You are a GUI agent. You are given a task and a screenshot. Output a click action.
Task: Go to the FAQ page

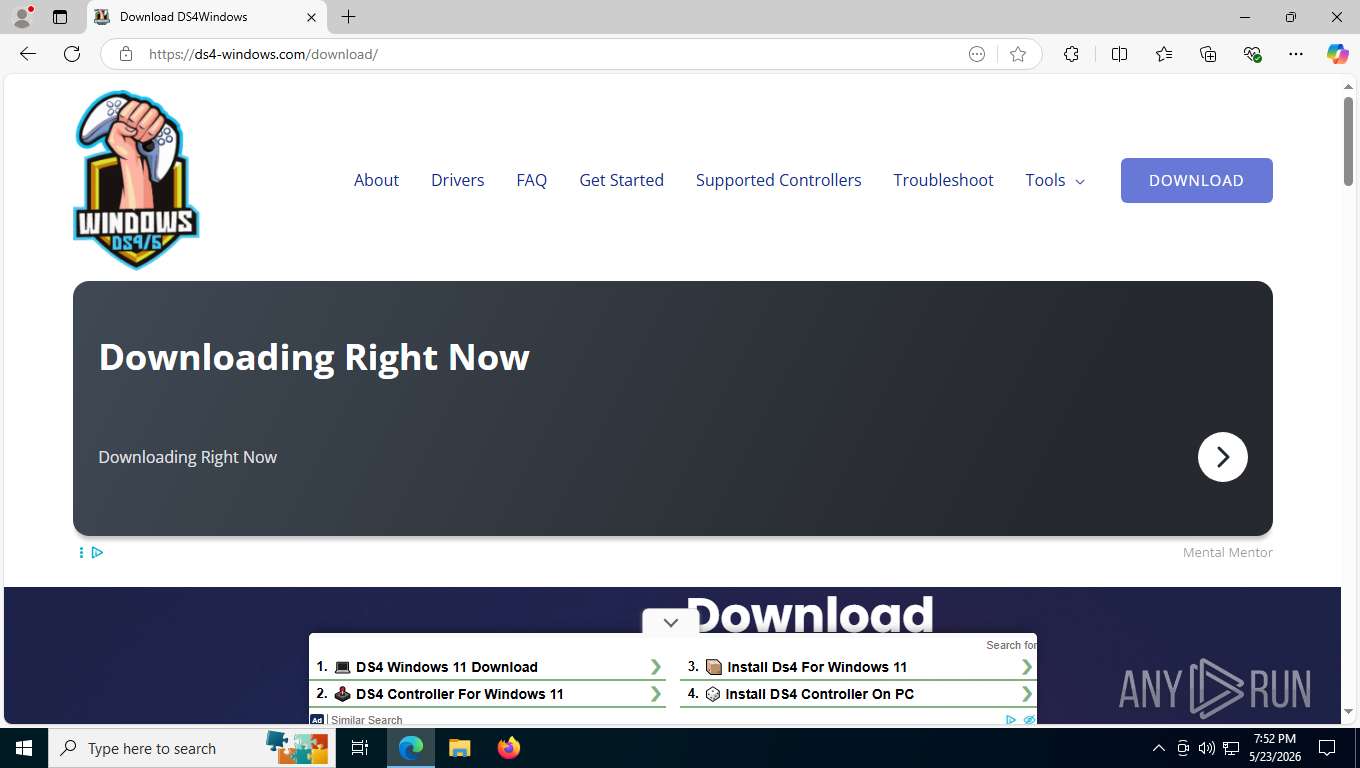531,180
